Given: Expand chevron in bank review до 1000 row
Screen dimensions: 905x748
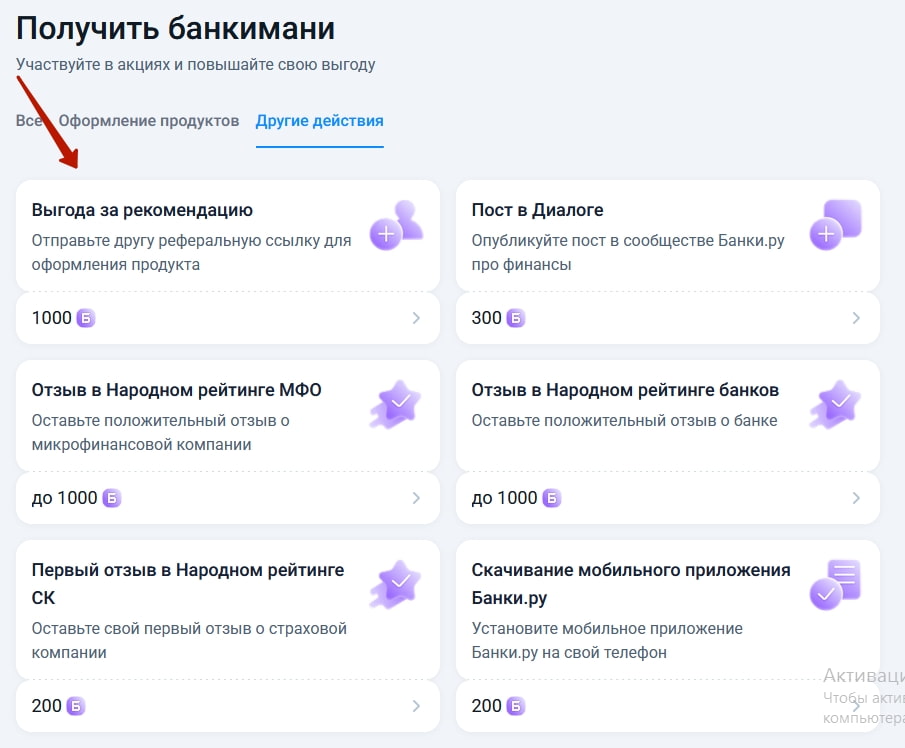Looking at the screenshot, I should [856, 498].
